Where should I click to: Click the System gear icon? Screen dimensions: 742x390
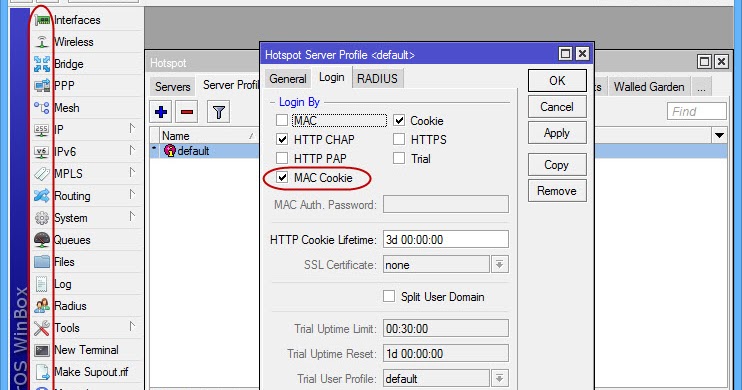(42, 218)
